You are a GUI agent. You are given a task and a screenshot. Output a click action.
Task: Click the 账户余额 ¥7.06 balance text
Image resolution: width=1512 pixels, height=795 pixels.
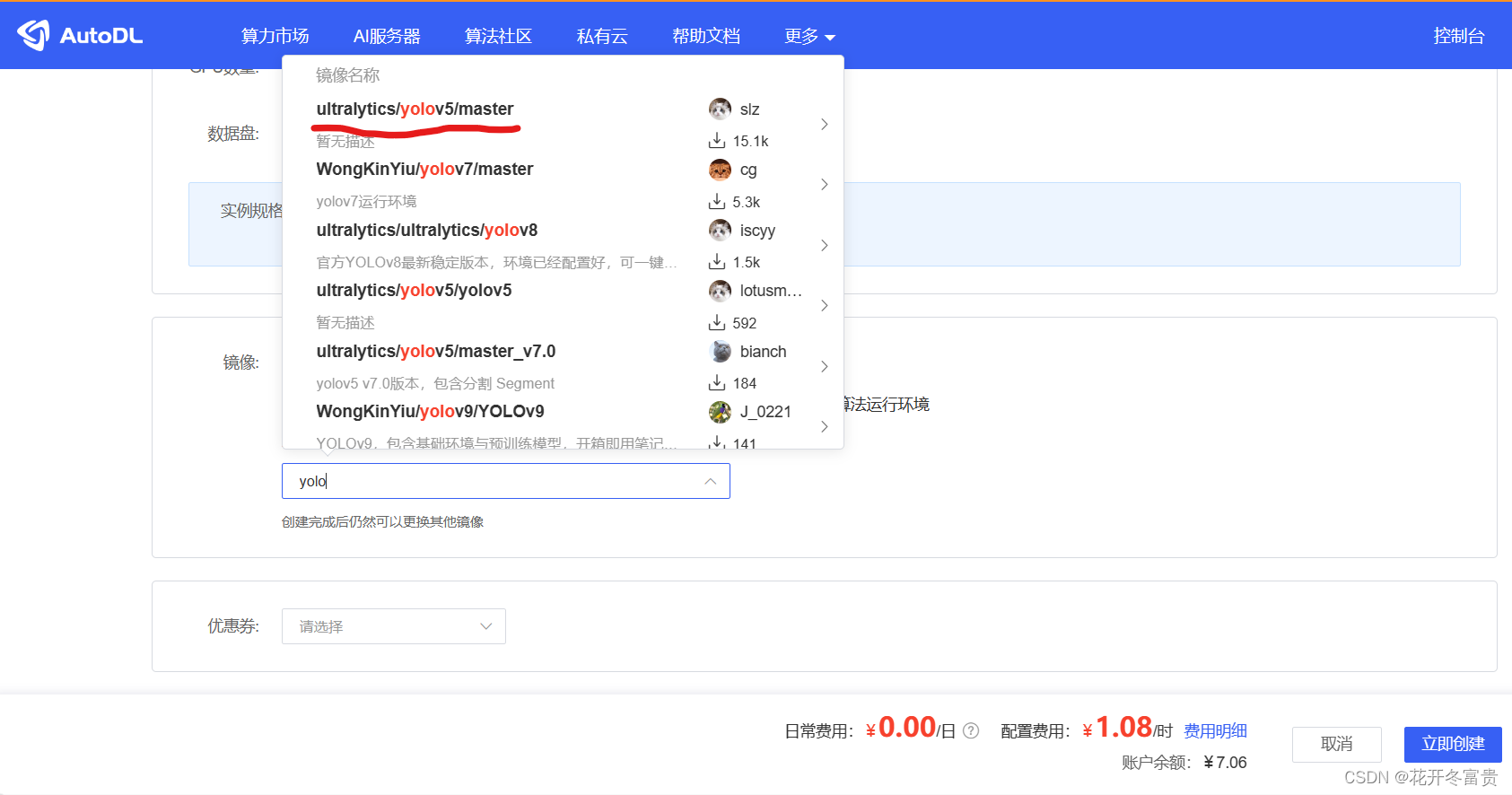[1184, 763]
